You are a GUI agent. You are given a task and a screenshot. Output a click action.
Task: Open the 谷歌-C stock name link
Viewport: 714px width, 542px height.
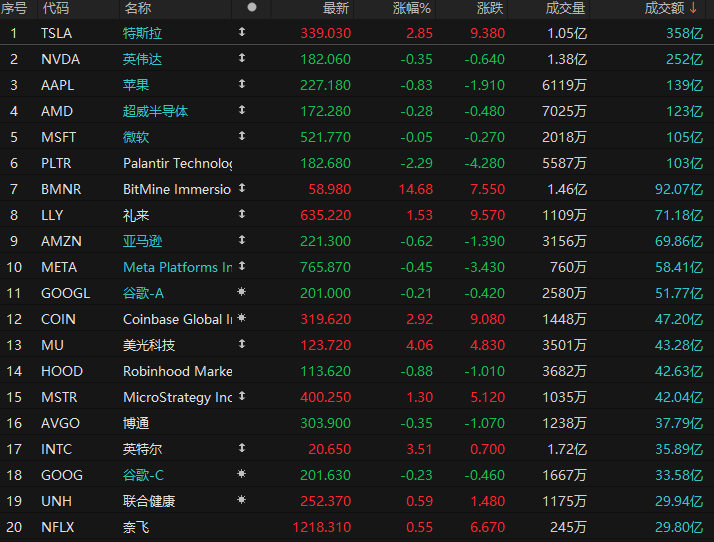(143, 476)
